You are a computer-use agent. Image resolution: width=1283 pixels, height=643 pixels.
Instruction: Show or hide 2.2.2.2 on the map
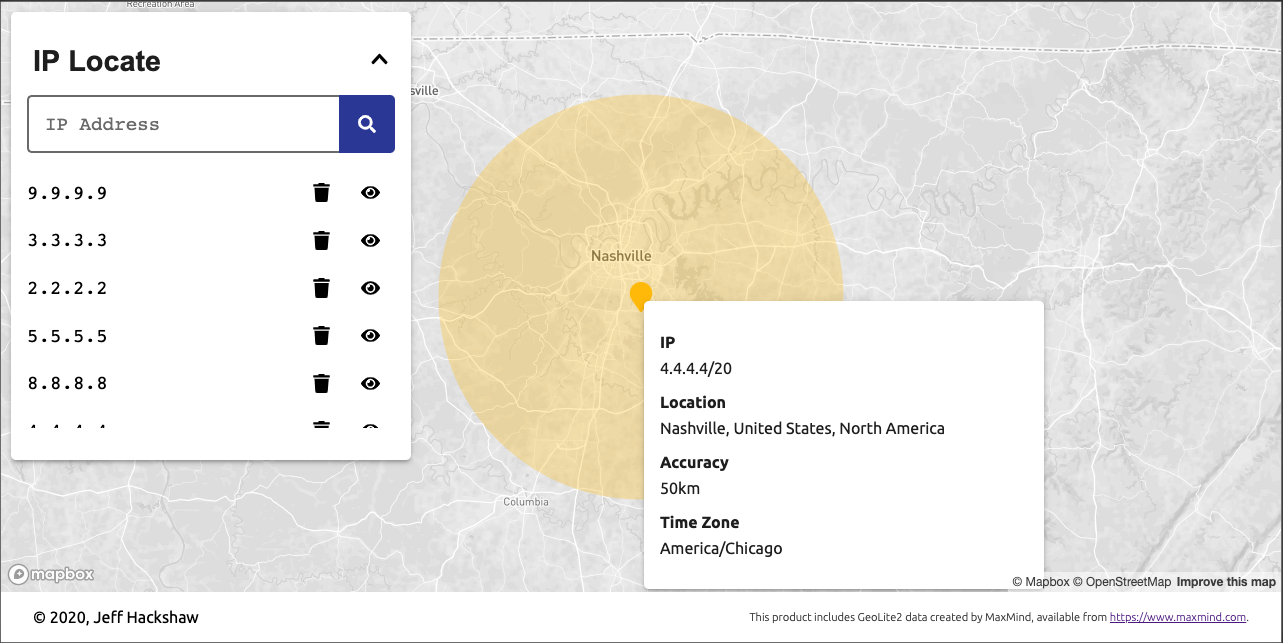click(x=370, y=289)
